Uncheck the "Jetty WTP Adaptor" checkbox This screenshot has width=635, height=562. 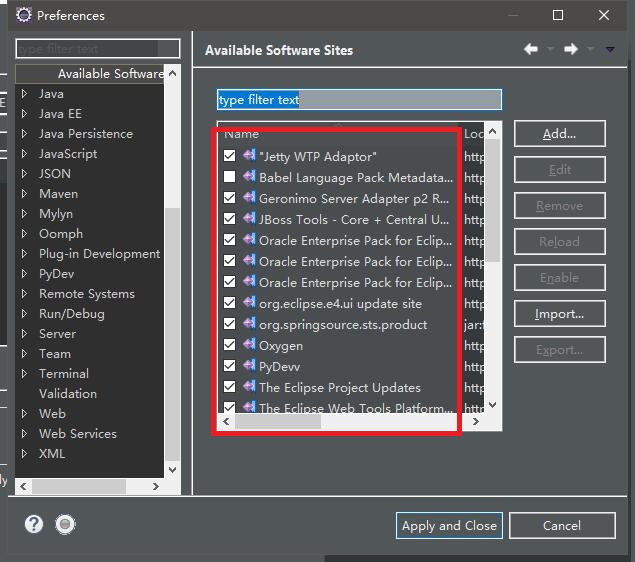[230, 155]
